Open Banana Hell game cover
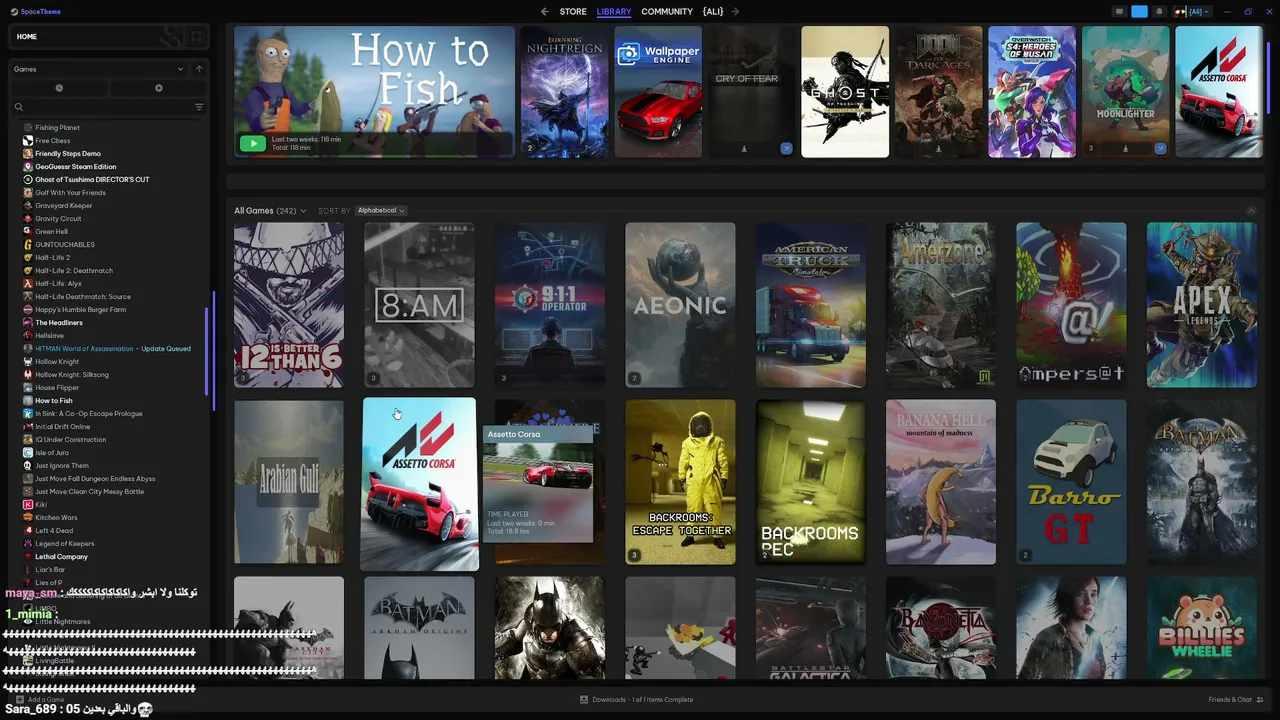1280x720 pixels. [941, 482]
